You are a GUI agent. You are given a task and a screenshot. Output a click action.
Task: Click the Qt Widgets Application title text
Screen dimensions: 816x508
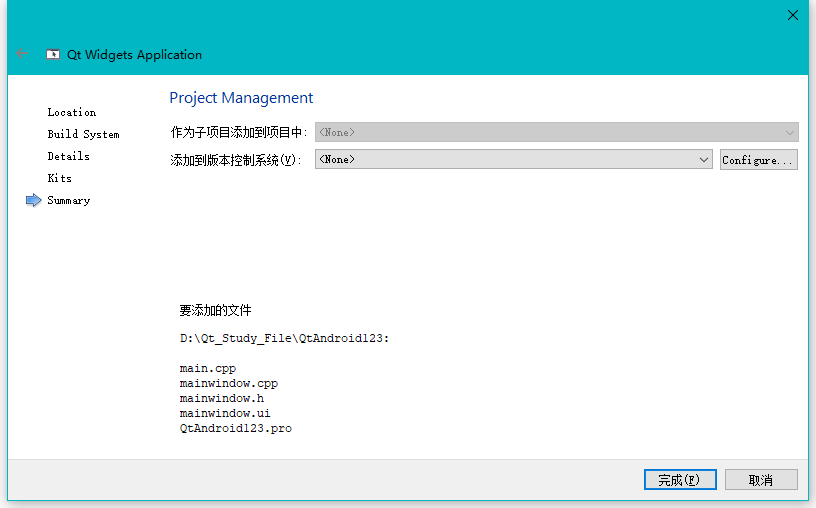pyautogui.click(x=134, y=55)
